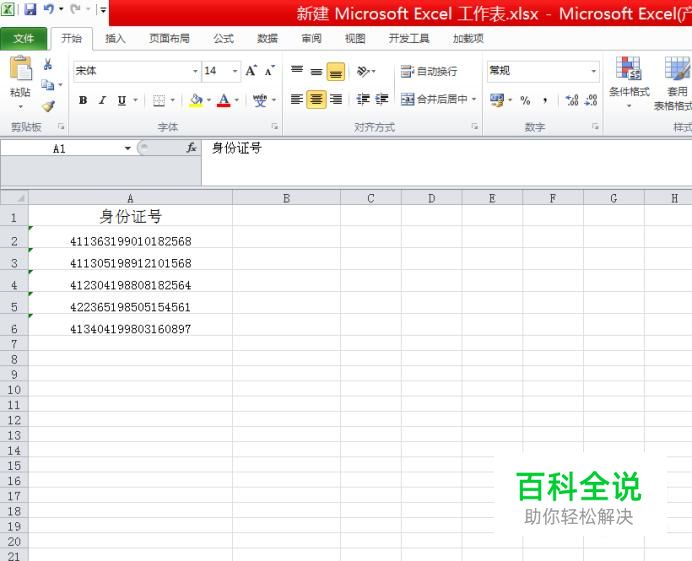Switch to the 审阅 ribbon tab
This screenshot has height=561, width=692.
point(312,39)
